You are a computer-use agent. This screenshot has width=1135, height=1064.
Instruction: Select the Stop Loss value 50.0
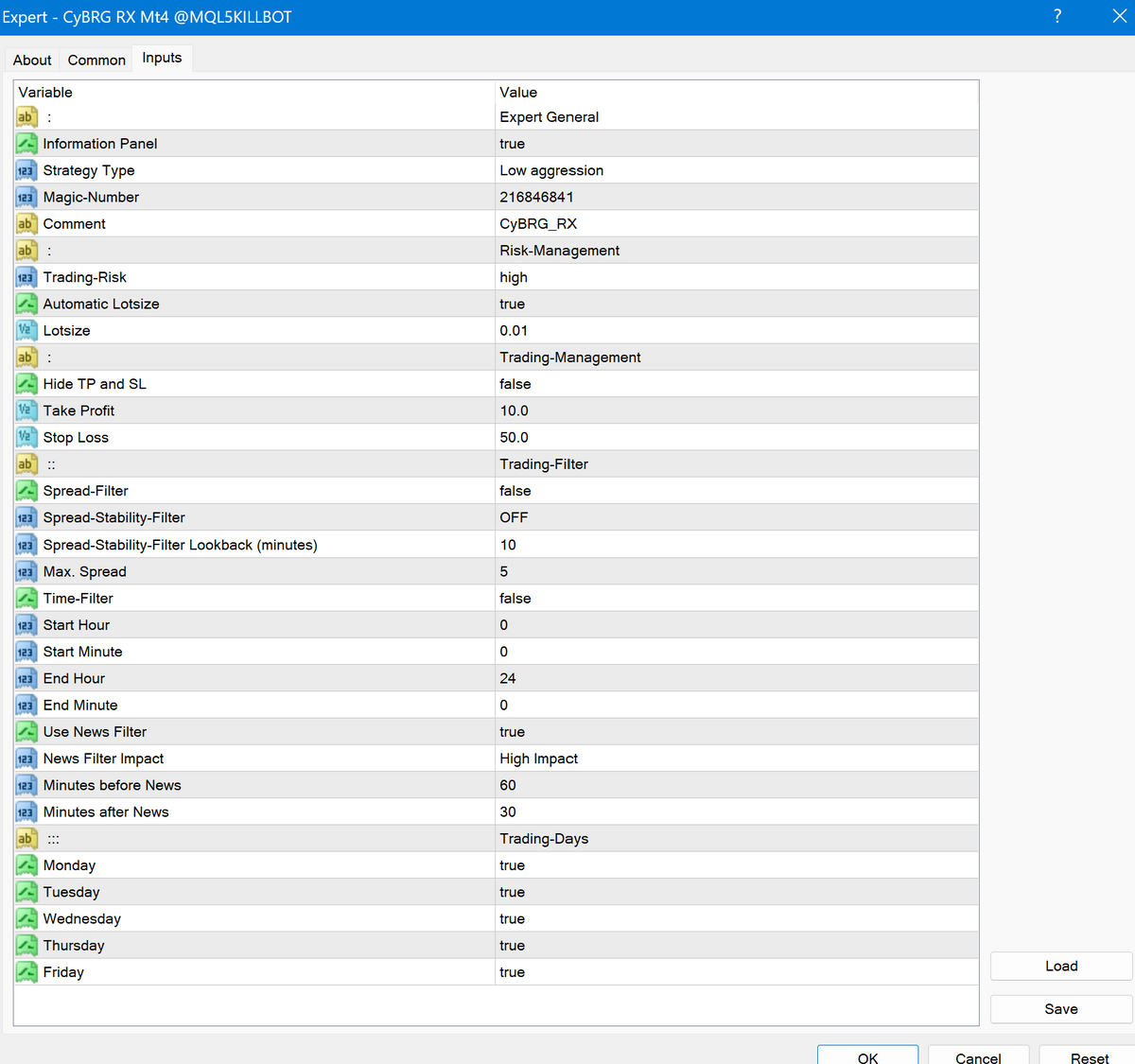tap(514, 438)
